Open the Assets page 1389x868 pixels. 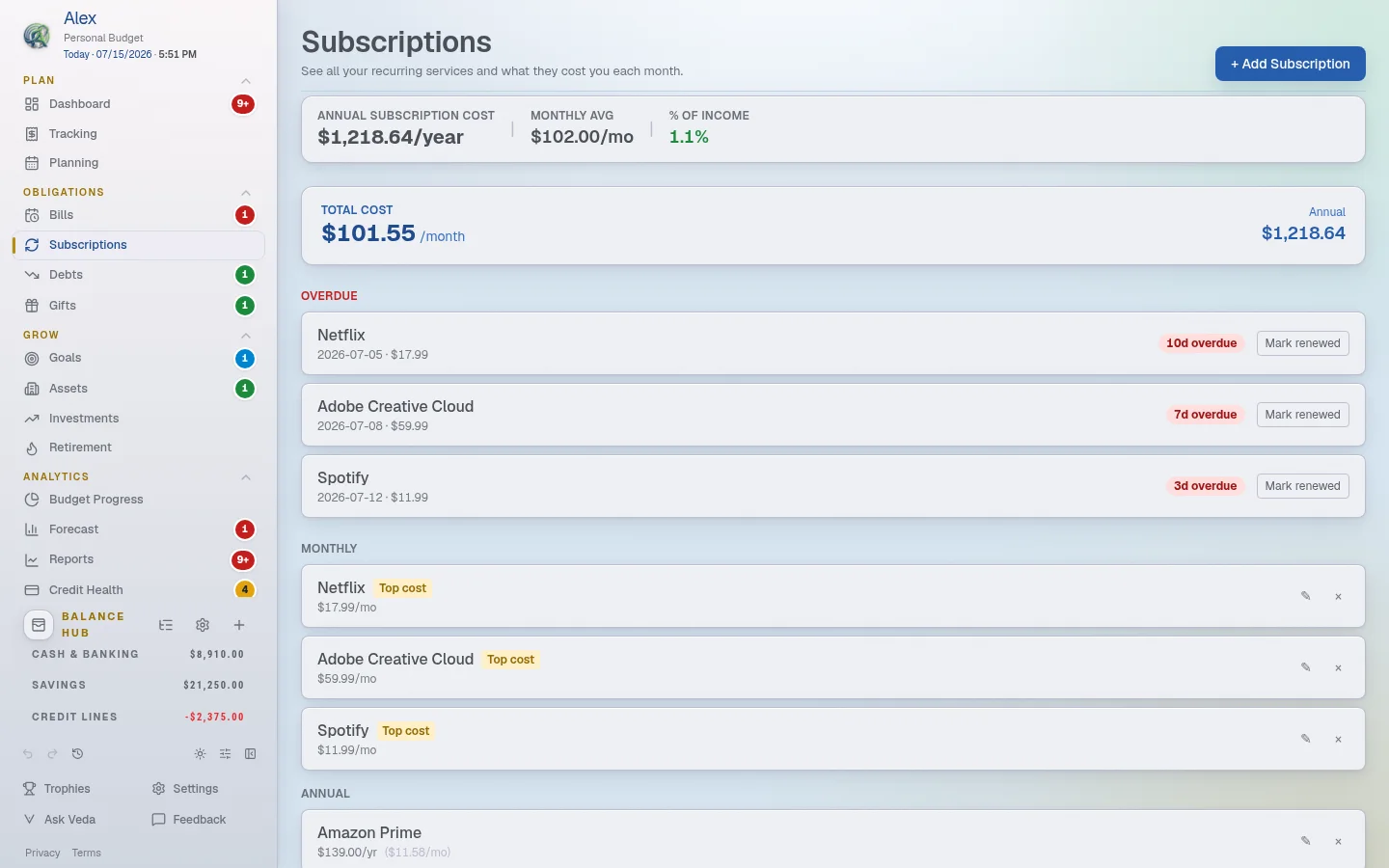[x=139, y=389]
